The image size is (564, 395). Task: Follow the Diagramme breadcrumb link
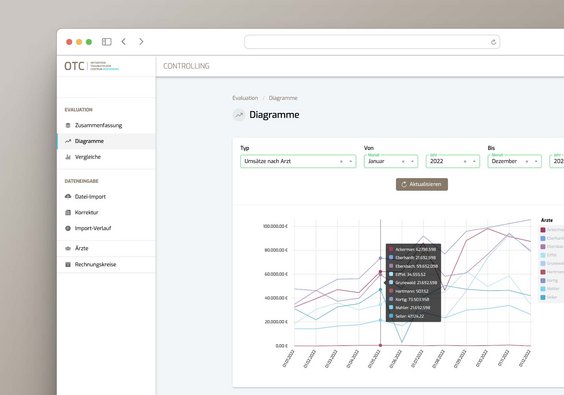283,98
